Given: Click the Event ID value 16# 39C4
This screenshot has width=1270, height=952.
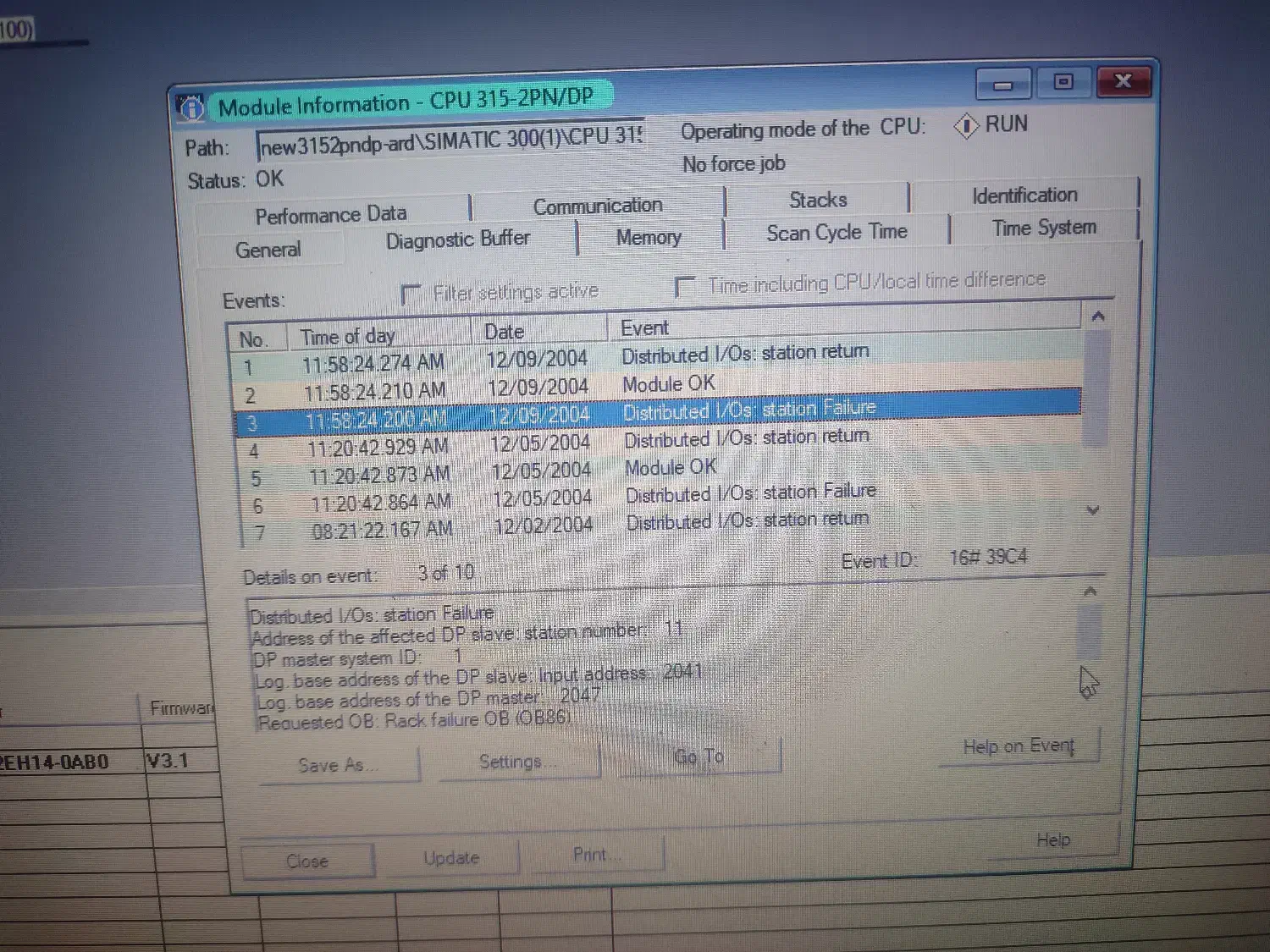Looking at the screenshot, I should click(987, 557).
